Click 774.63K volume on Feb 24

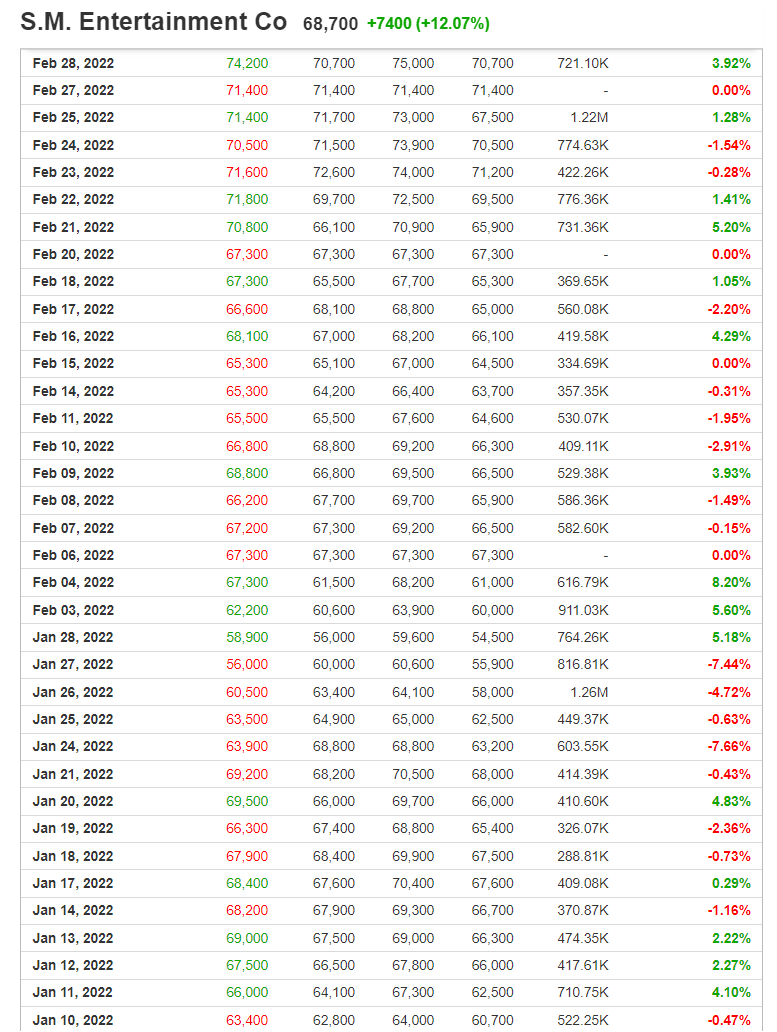pos(583,145)
